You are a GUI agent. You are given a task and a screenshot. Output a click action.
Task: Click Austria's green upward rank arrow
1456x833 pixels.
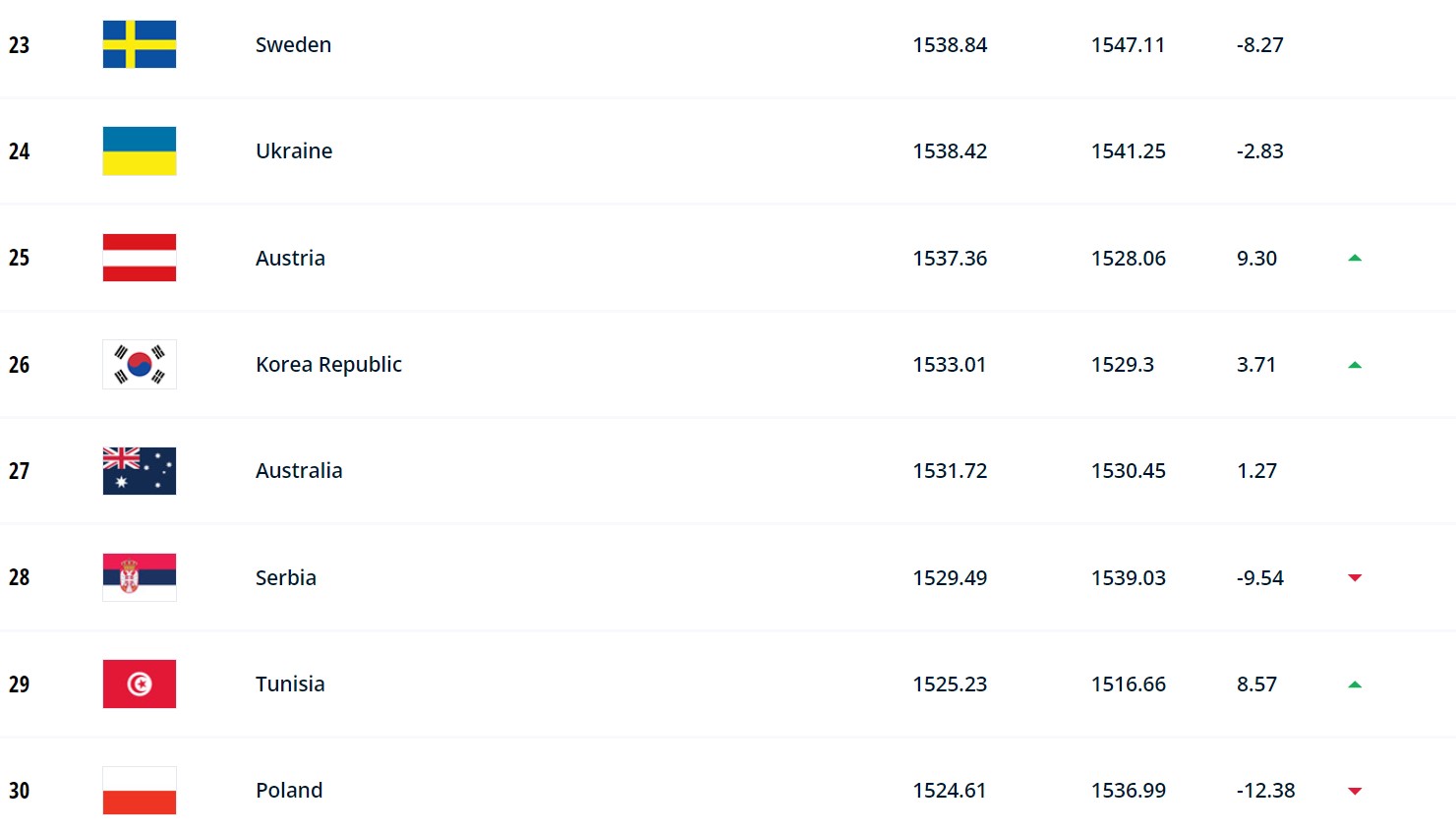[1355, 258]
